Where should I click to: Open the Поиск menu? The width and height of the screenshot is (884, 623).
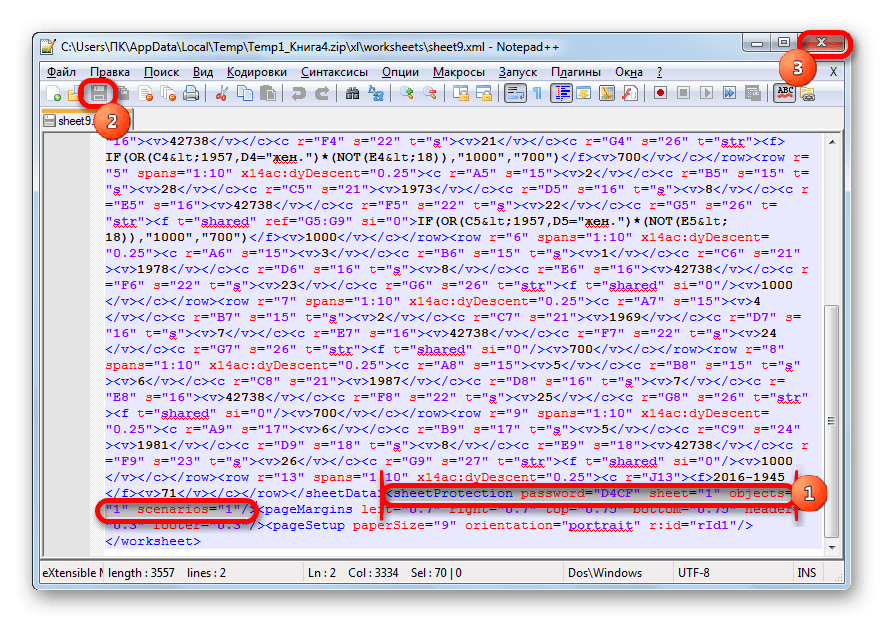[161, 72]
